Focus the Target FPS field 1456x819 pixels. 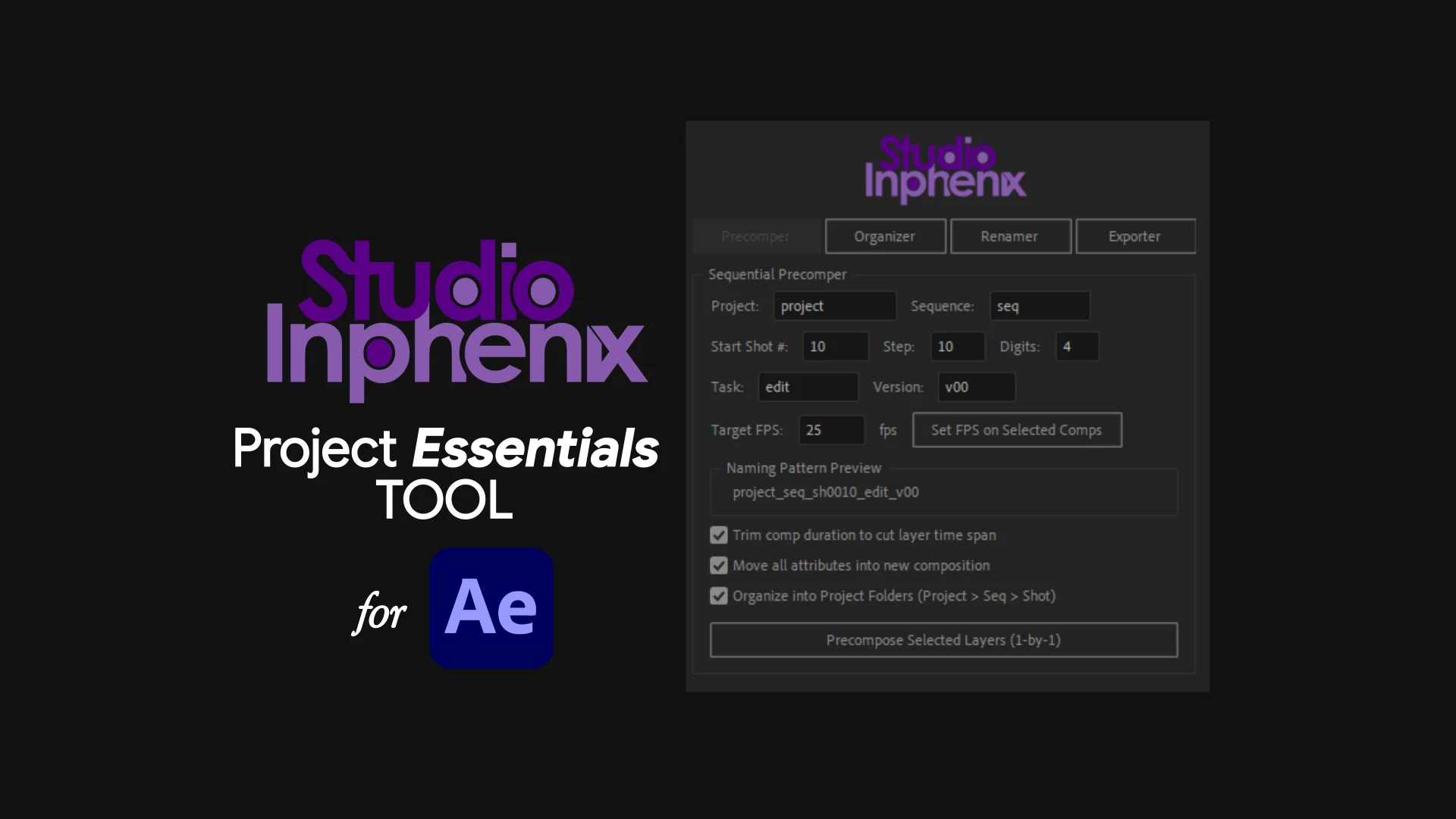click(x=832, y=430)
